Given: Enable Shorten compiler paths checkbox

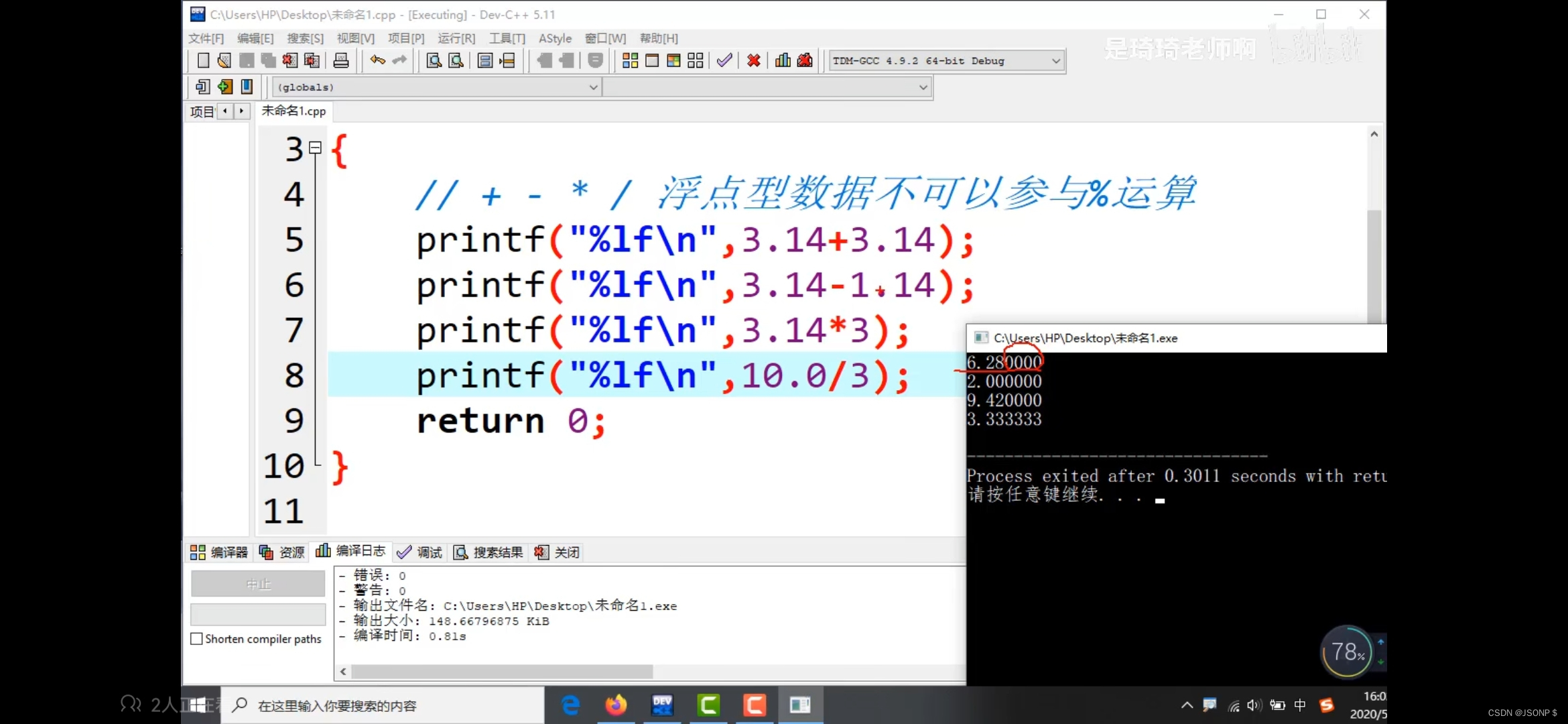Looking at the screenshot, I should point(197,639).
